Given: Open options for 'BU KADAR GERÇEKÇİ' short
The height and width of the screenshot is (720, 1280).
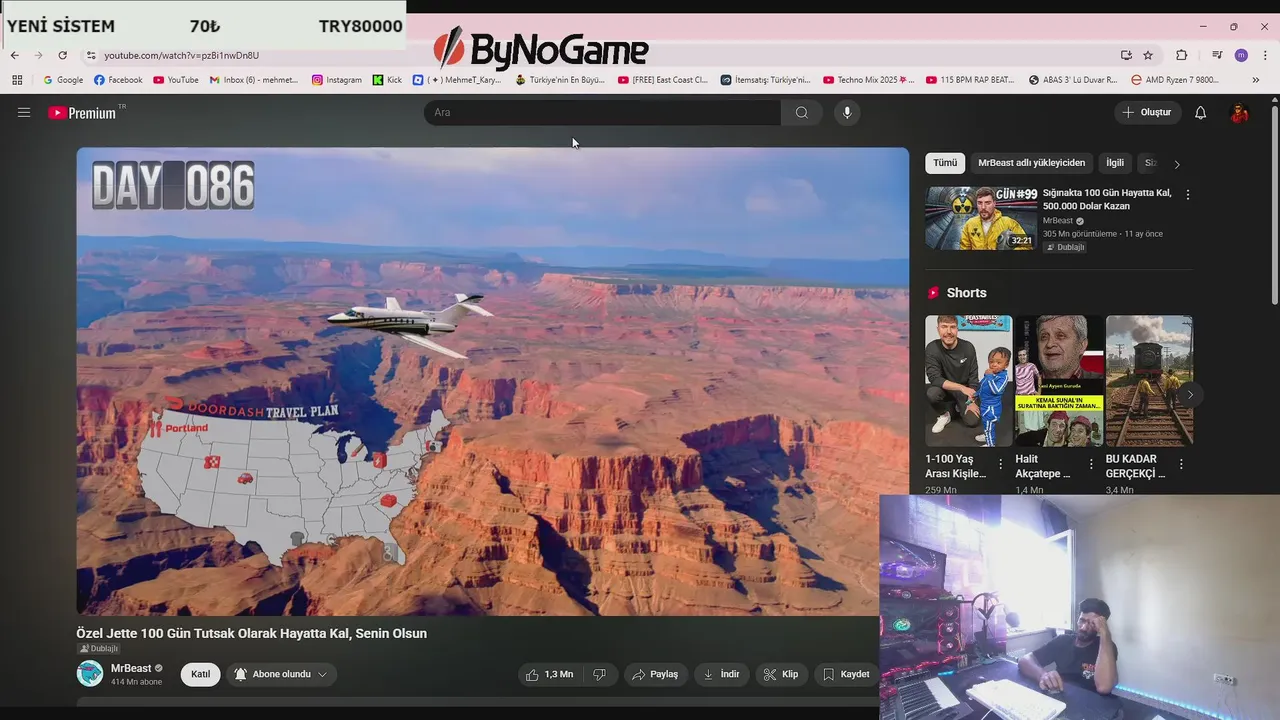Looking at the screenshot, I should tap(1181, 464).
